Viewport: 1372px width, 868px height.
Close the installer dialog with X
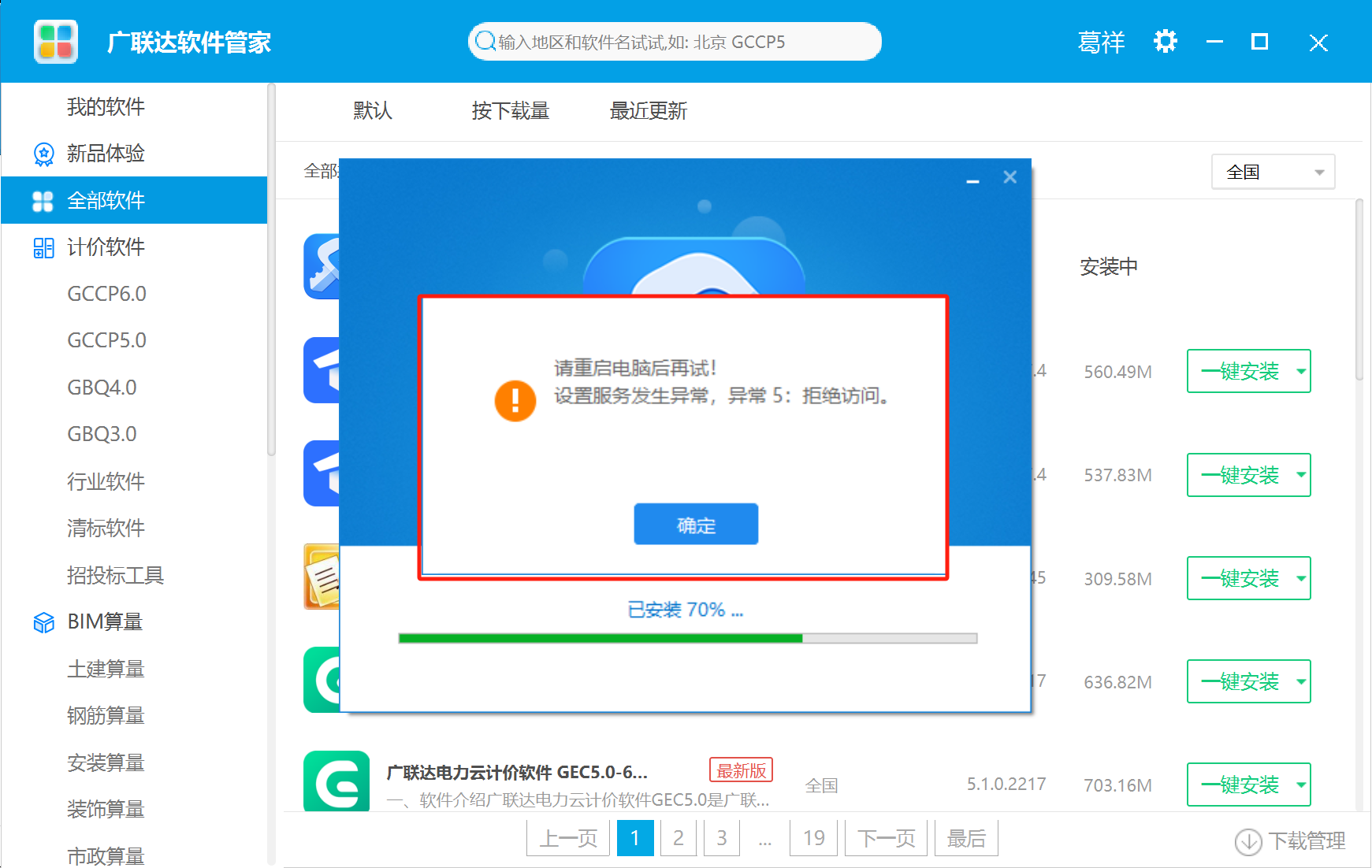[x=1009, y=177]
